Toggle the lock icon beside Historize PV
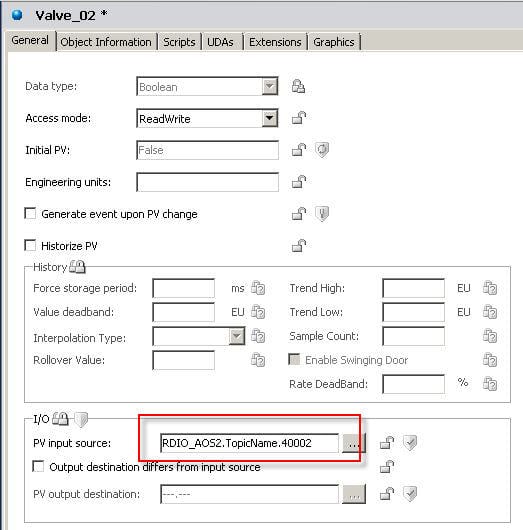Screen dimensions: 523x530 point(299,246)
